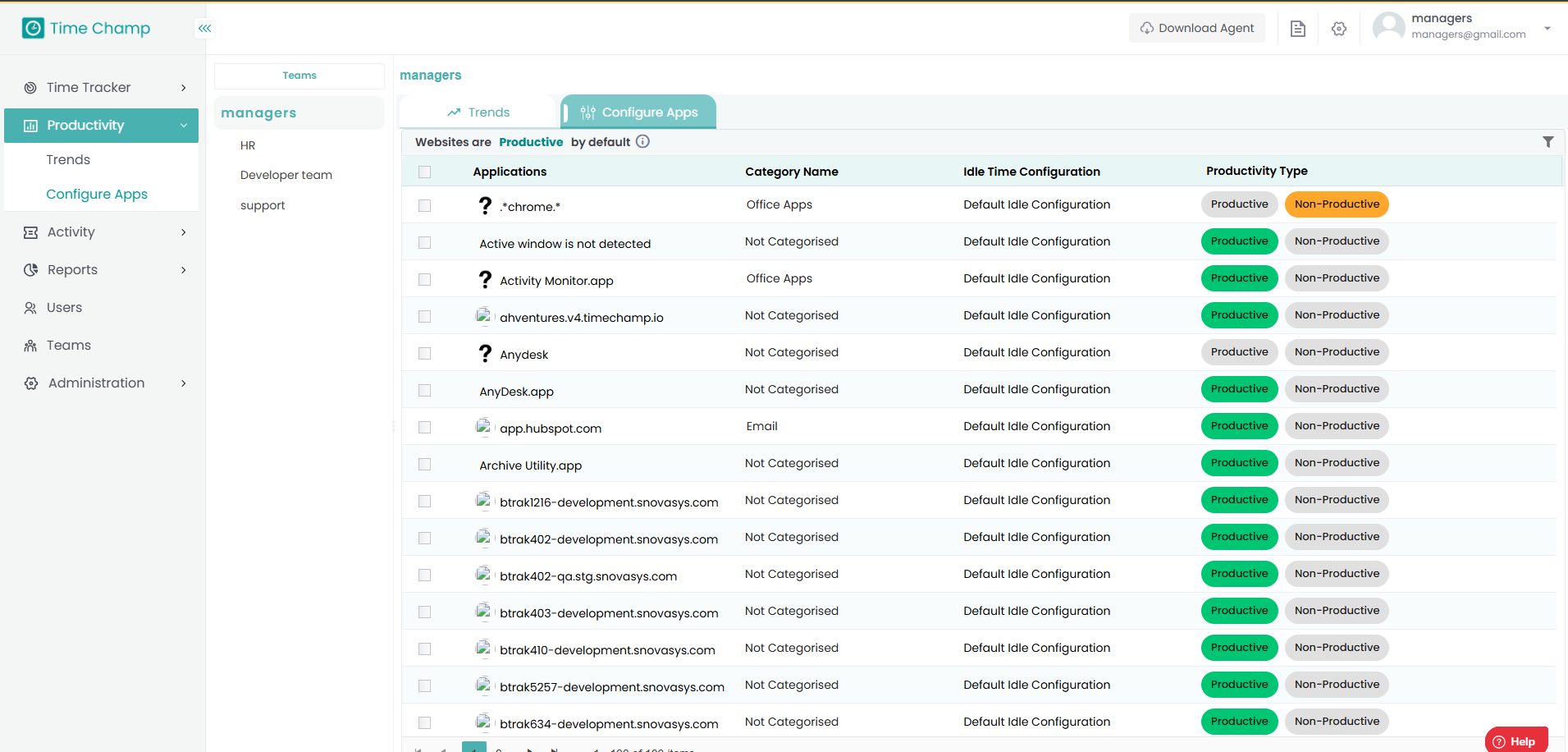The width and height of the screenshot is (1568, 752).
Task: Set Archive Utility.app to Non-Productive
Action: 1337,463
